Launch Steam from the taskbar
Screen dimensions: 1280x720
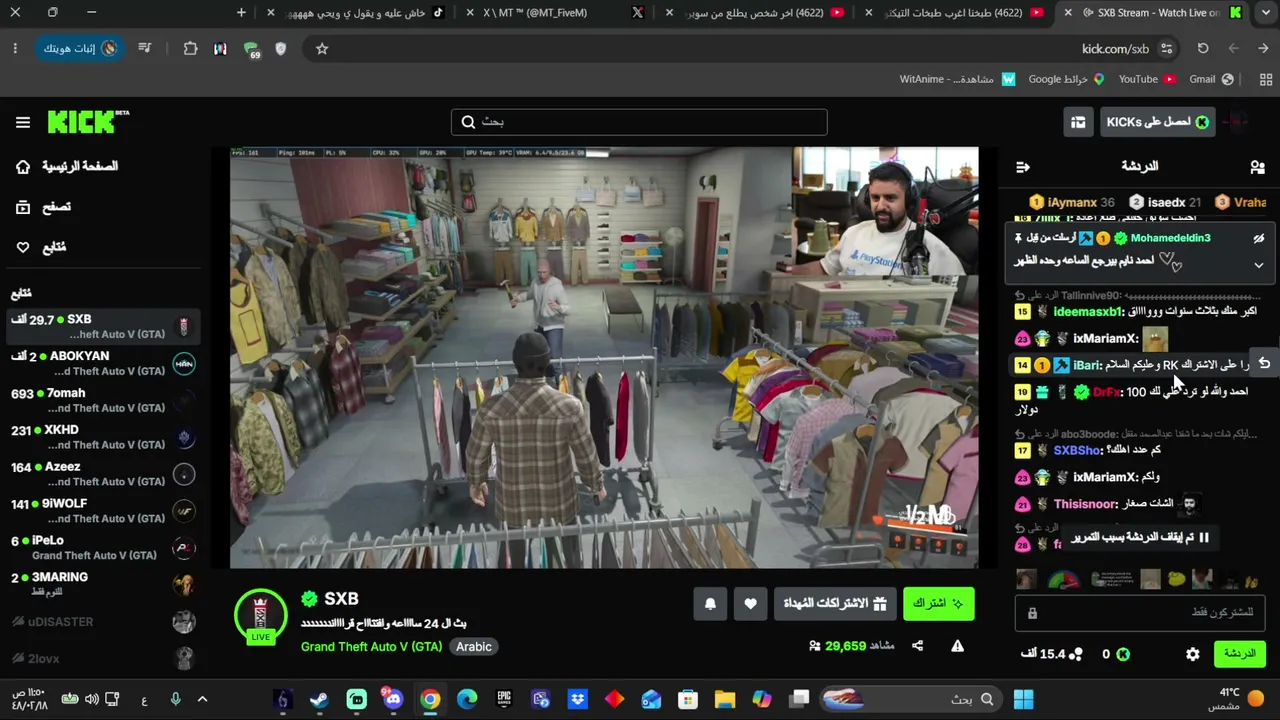pyautogui.click(x=319, y=699)
